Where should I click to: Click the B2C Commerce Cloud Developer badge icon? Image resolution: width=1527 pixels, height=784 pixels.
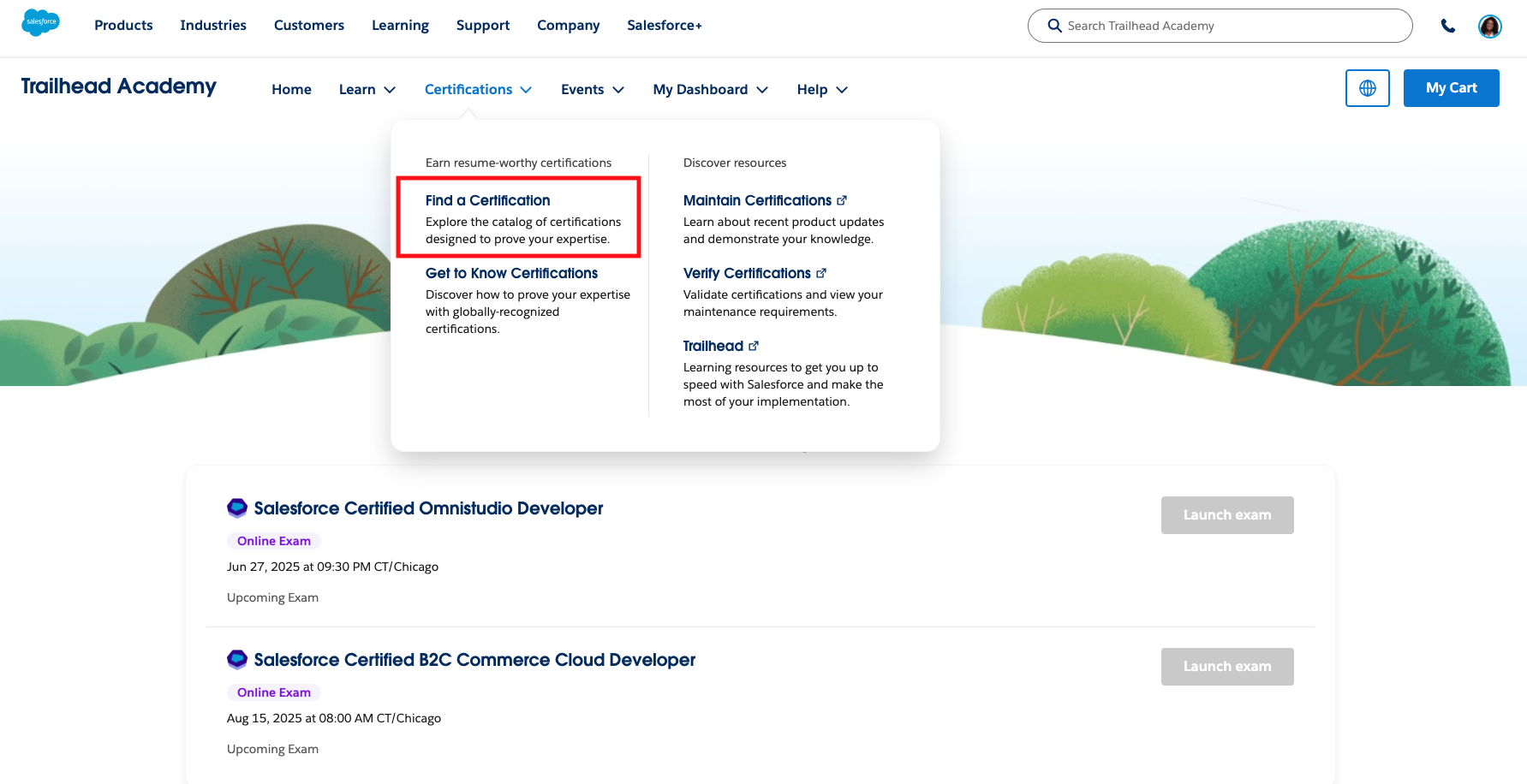click(237, 660)
